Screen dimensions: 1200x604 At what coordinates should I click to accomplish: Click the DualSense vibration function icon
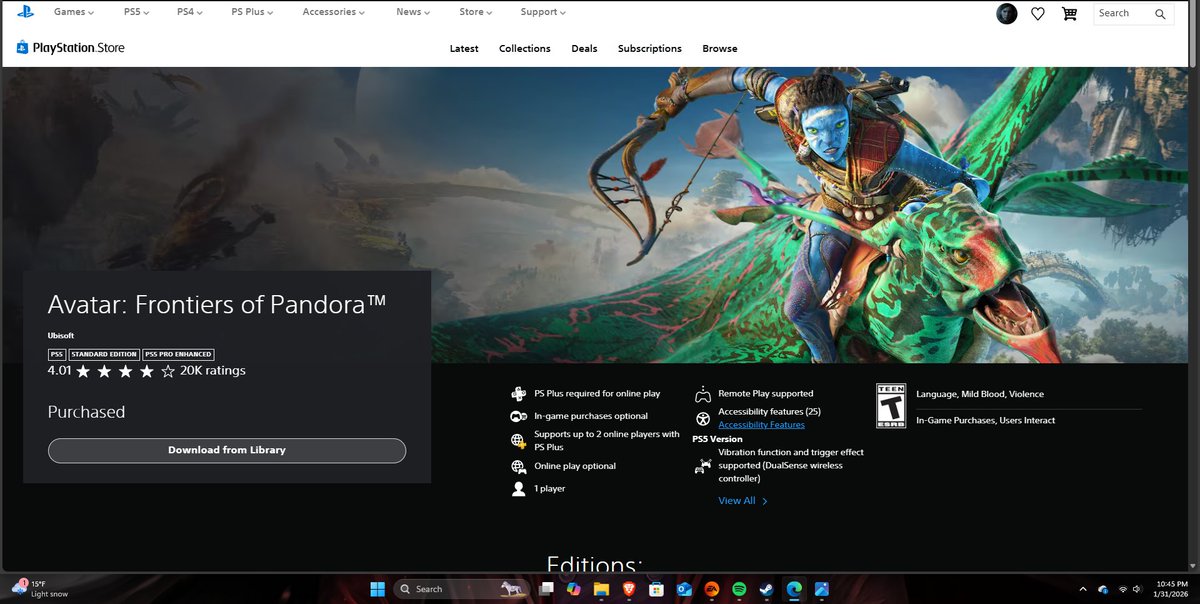tap(703, 465)
